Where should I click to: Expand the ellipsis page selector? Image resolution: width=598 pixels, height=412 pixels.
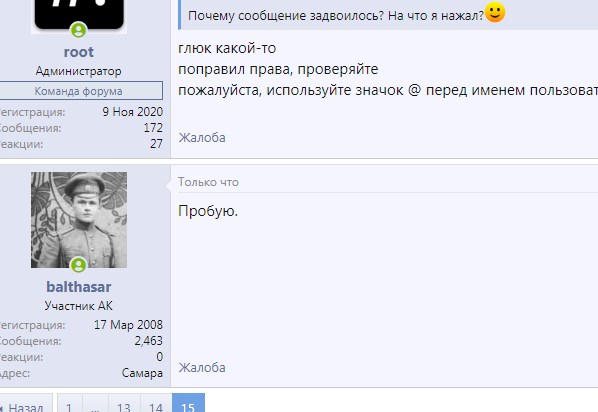pos(95,405)
